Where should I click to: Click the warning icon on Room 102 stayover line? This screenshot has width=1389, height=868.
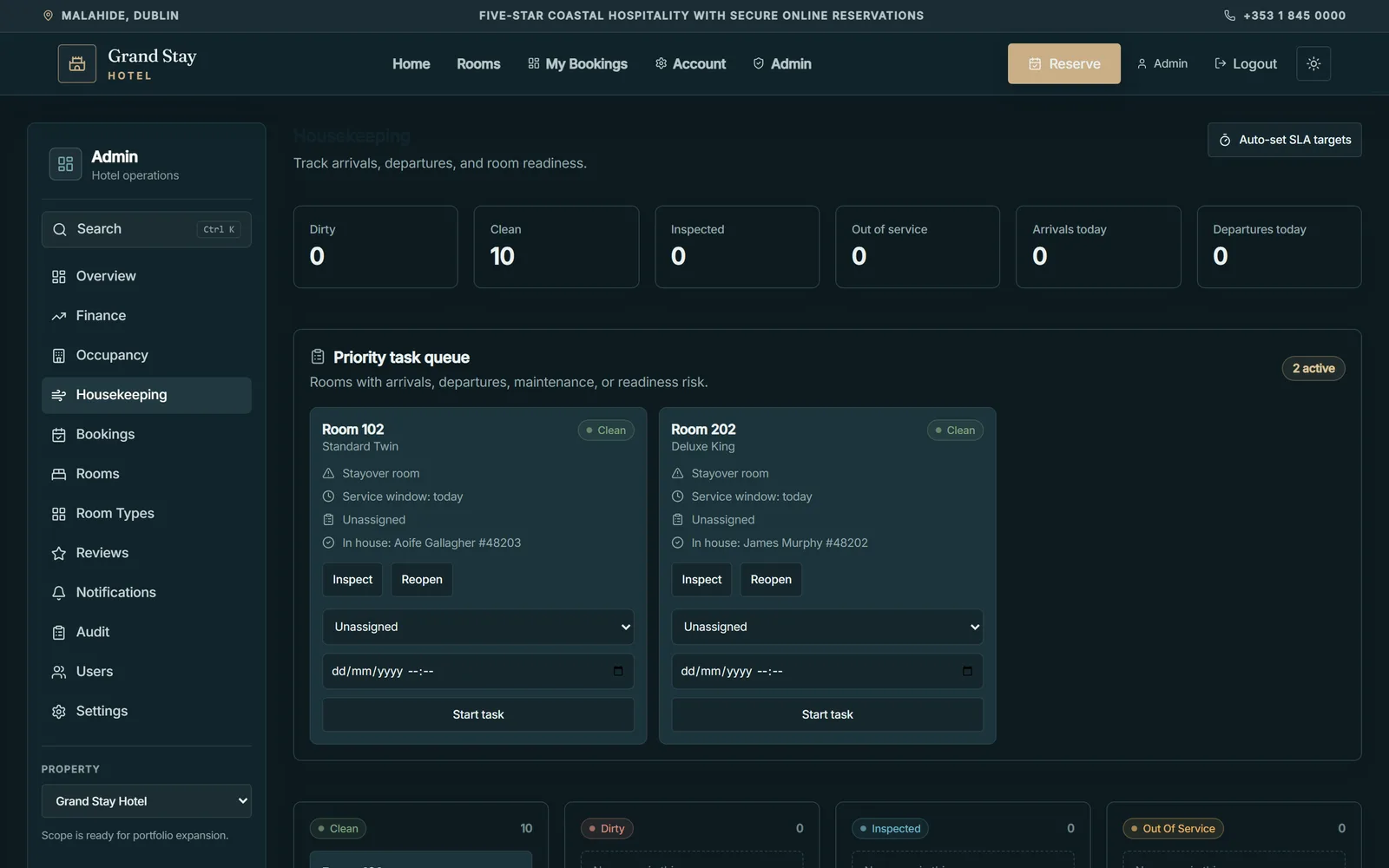pos(328,473)
